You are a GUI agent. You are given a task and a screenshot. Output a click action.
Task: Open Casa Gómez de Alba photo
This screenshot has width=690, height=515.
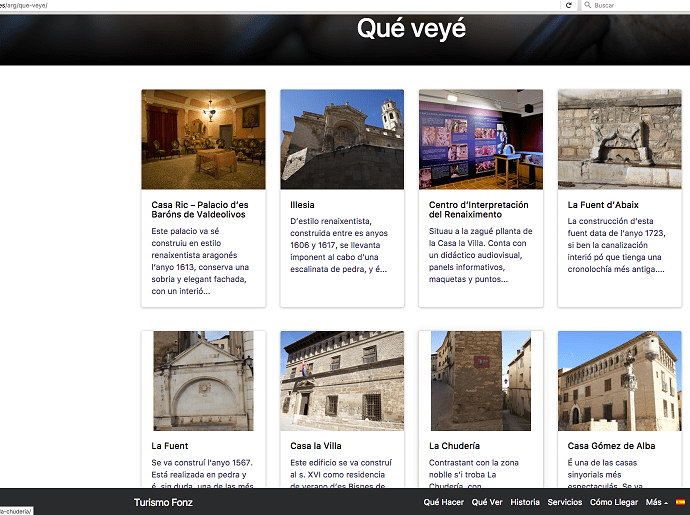(620, 381)
